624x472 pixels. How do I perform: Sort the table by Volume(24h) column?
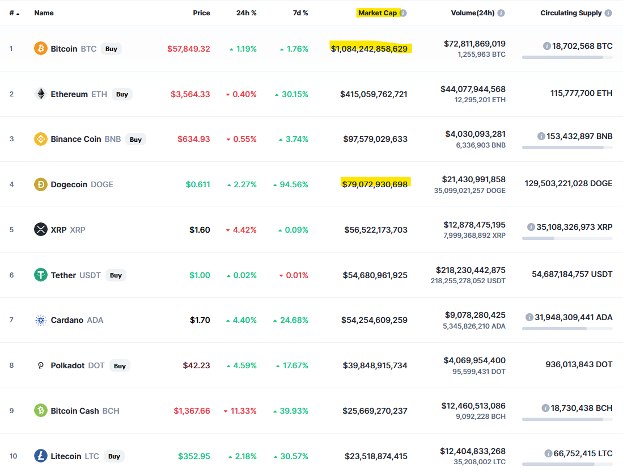(472, 13)
